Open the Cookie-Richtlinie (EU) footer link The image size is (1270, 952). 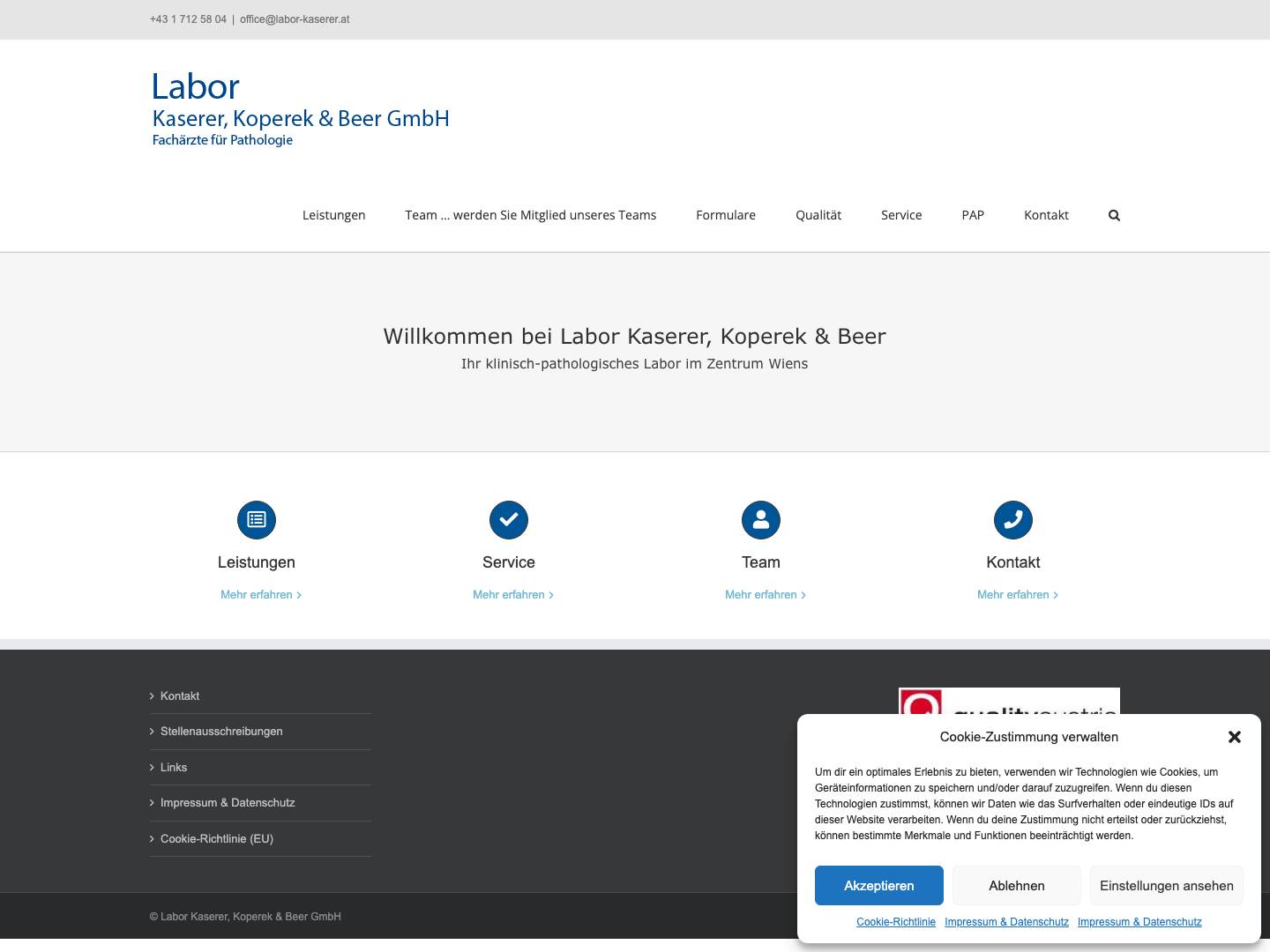[x=216, y=838]
